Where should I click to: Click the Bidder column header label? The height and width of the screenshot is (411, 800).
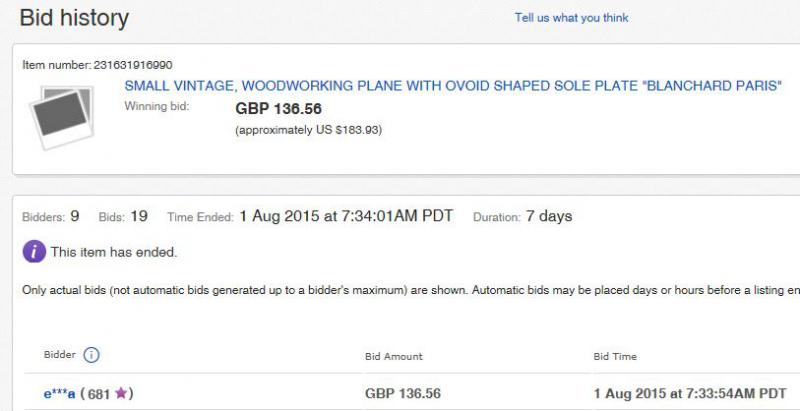(x=60, y=355)
